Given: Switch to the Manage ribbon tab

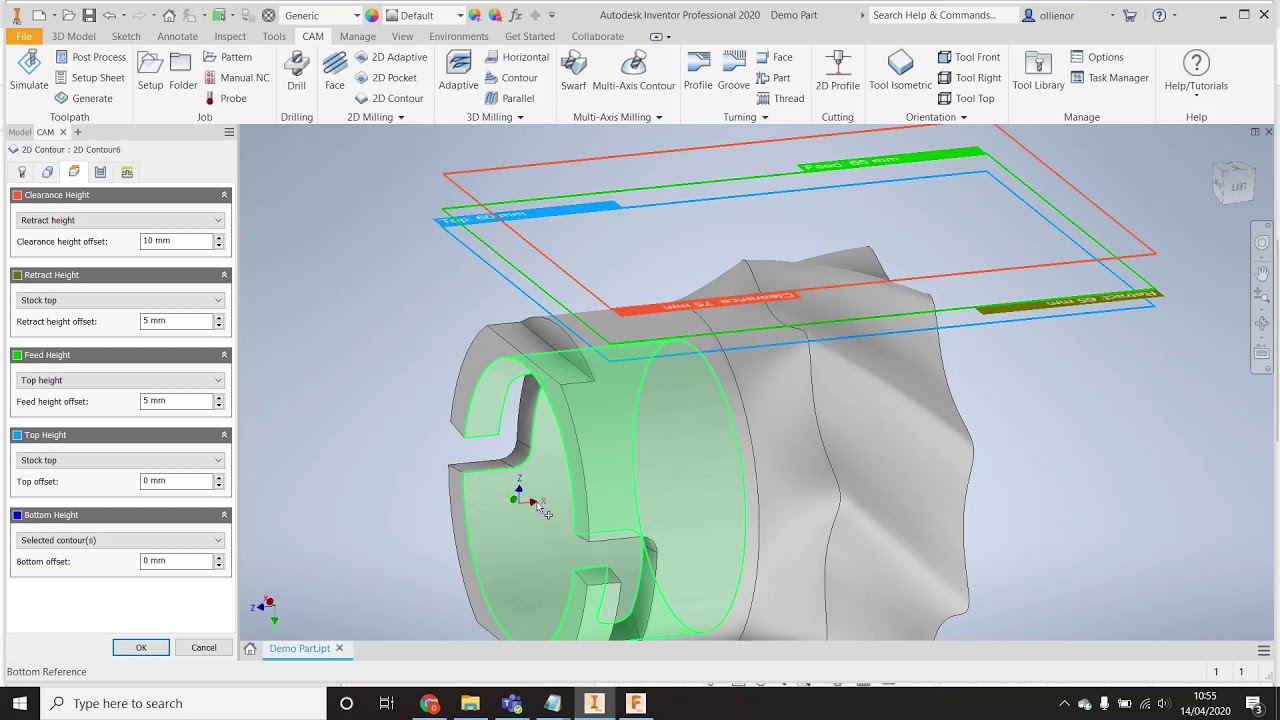Looking at the screenshot, I should (x=357, y=36).
